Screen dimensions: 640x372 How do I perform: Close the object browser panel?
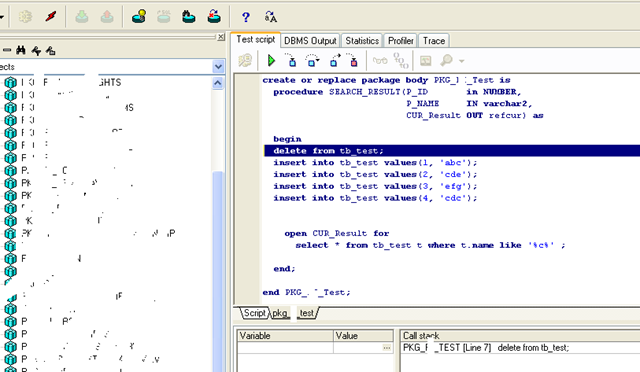[221, 37]
